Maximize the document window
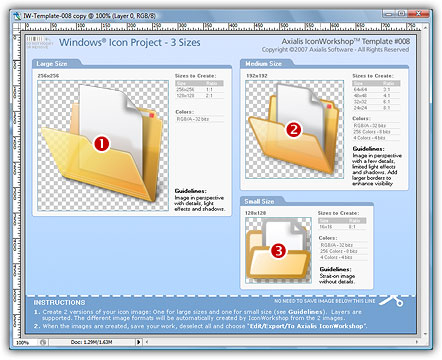Image resolution: width=442 pixels, height=360 pixels. coord(401,14)
